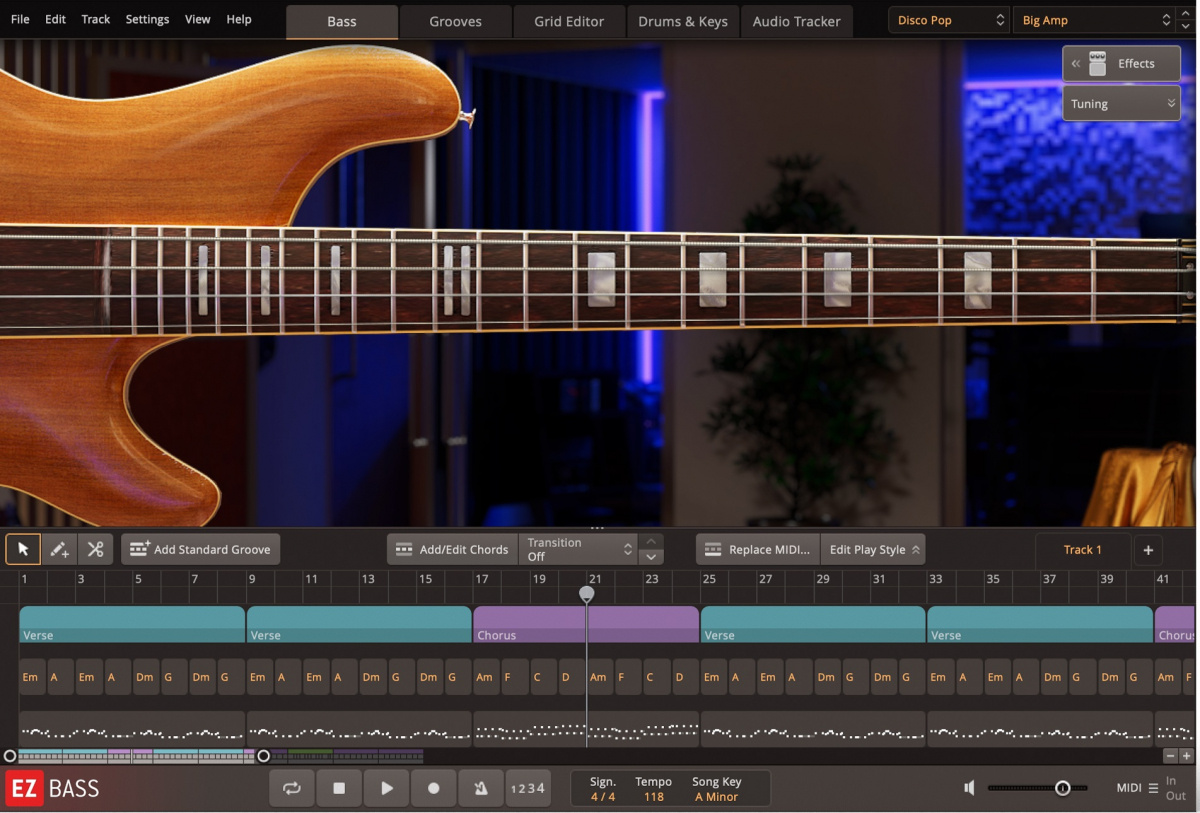The image size is (1200, 813).
Task: Open the Add/Edit Chords editor
Action: [x=452, y=549]
